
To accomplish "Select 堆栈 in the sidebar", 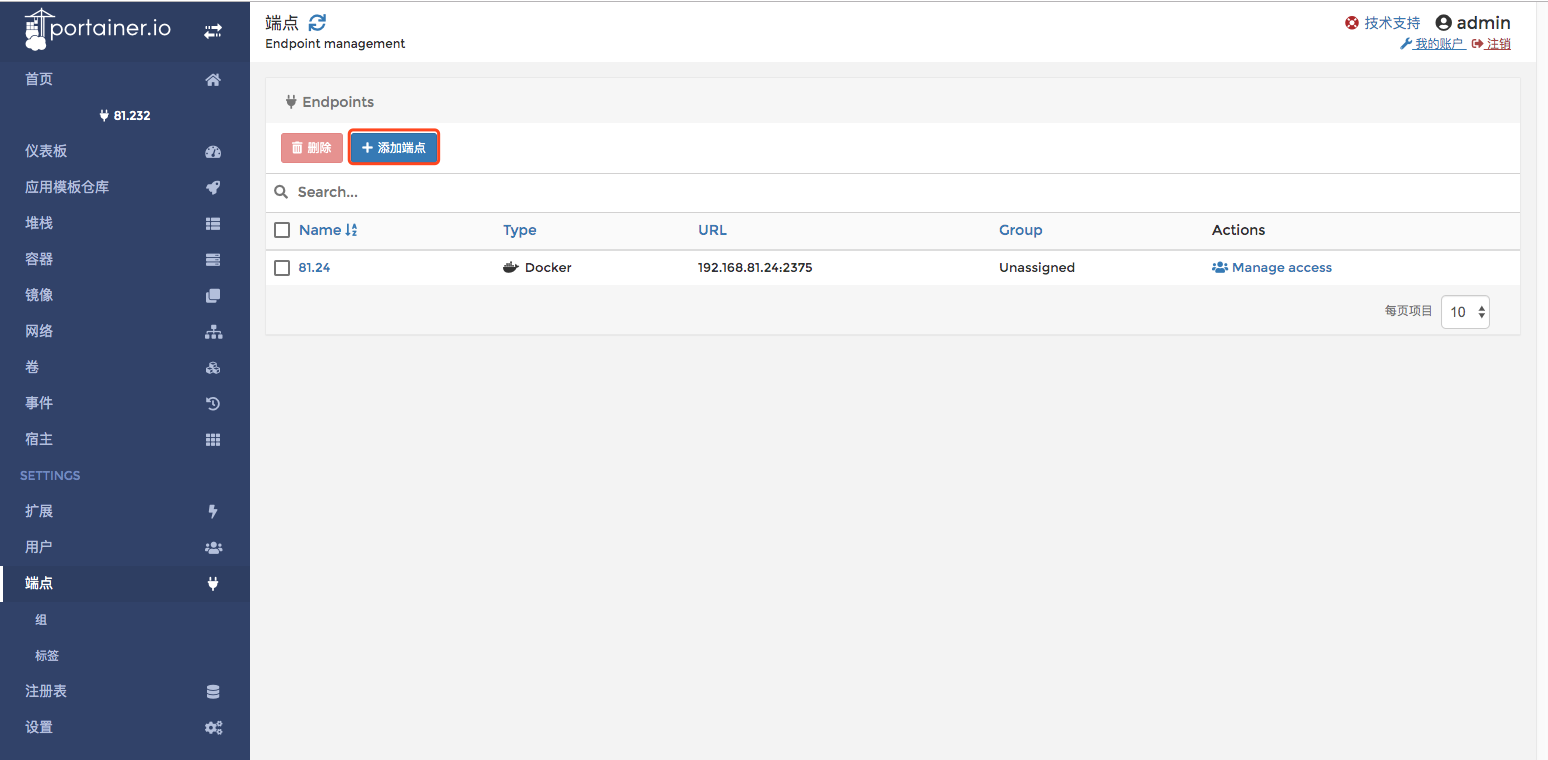I will (125, 224).
